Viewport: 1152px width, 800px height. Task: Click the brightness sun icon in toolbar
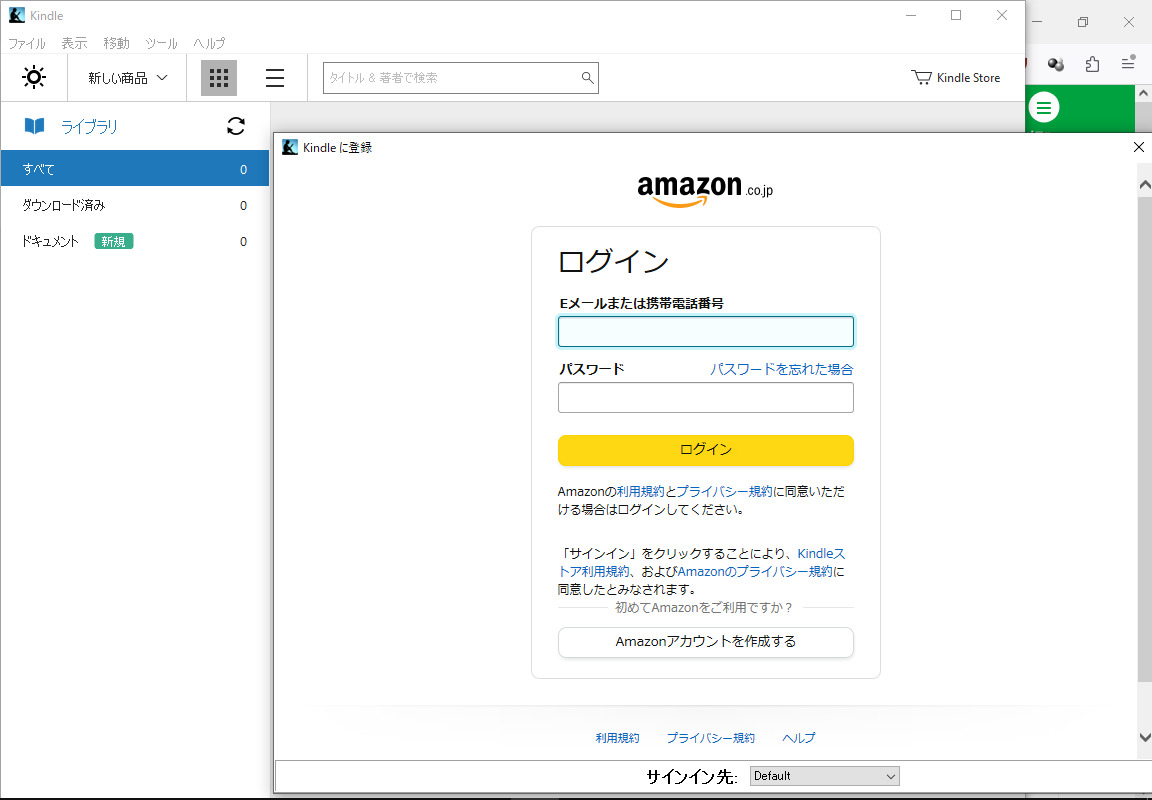point(34,77)
